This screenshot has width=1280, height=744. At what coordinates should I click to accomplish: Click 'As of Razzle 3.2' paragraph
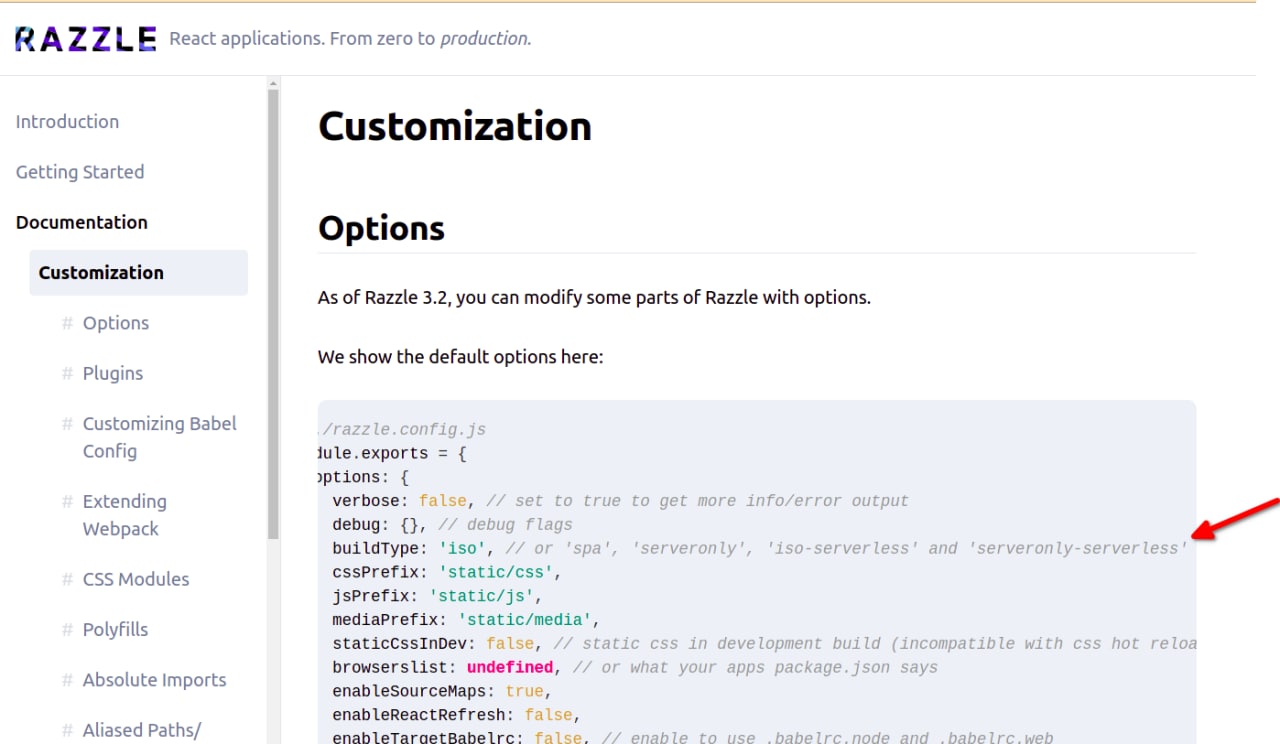coord(594,297)
